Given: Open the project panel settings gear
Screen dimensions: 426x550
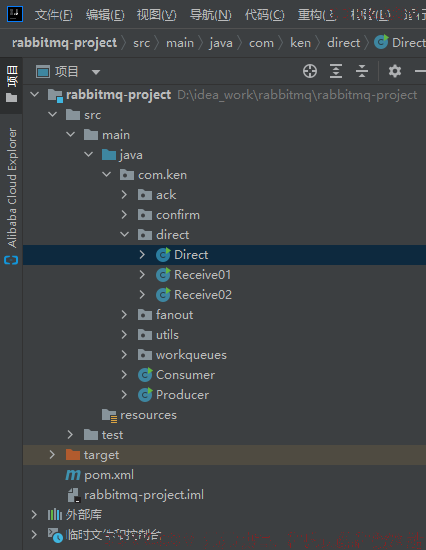Looking at the screenshot, I should click(x=395, y=71).
